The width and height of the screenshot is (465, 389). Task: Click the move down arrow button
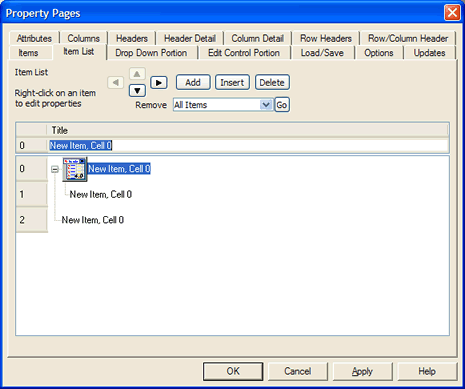click(x=137, y=91)
